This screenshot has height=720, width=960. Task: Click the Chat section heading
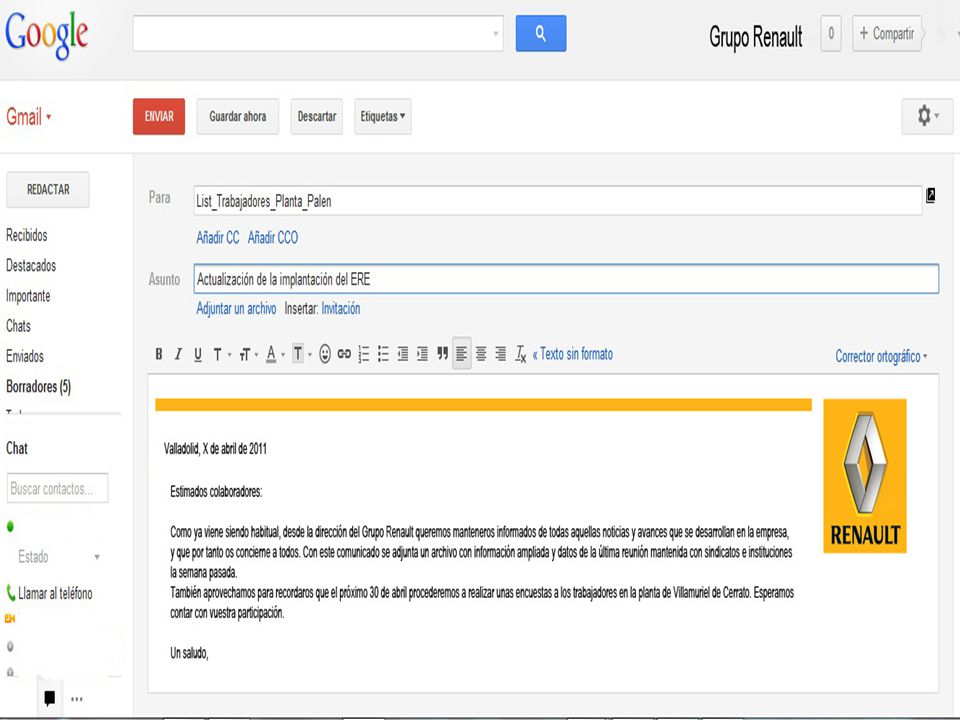17,448
